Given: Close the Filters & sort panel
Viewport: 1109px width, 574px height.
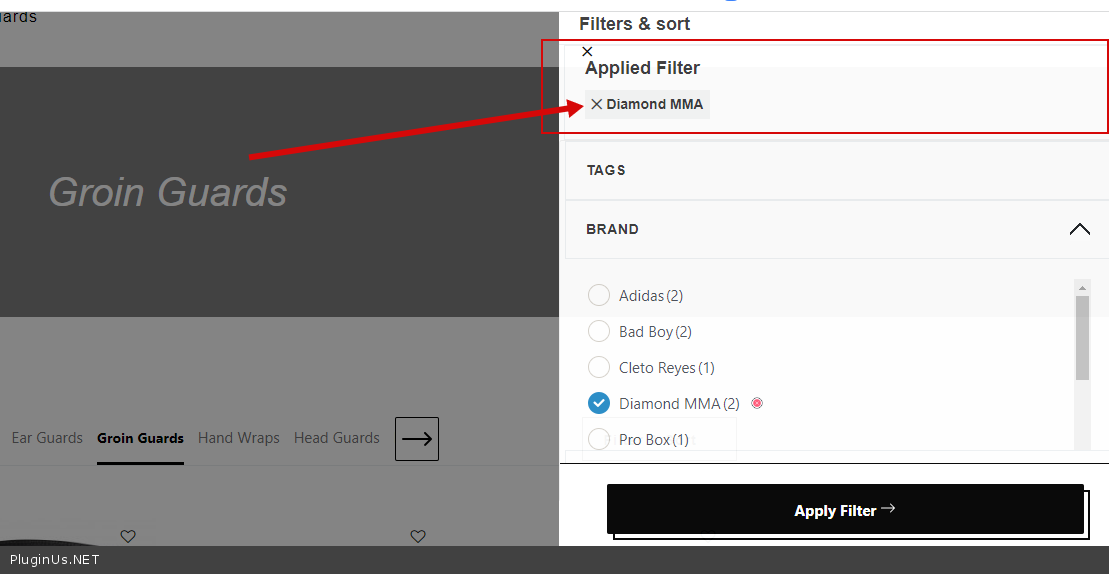Looking at the screenshot, I should click(x=587, y=51).
